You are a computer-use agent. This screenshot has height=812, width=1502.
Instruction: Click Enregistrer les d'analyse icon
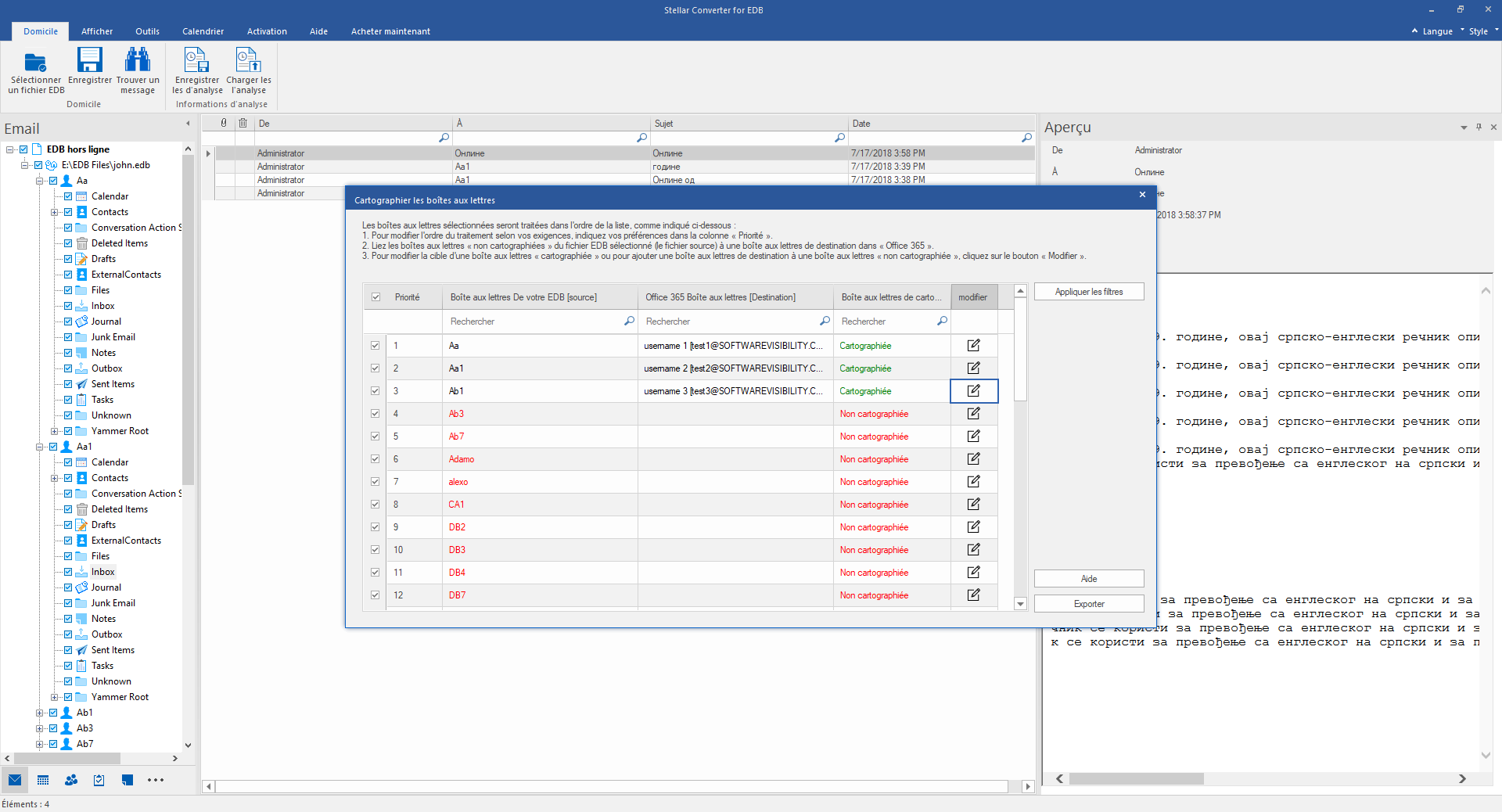click(x=196, y=60)
